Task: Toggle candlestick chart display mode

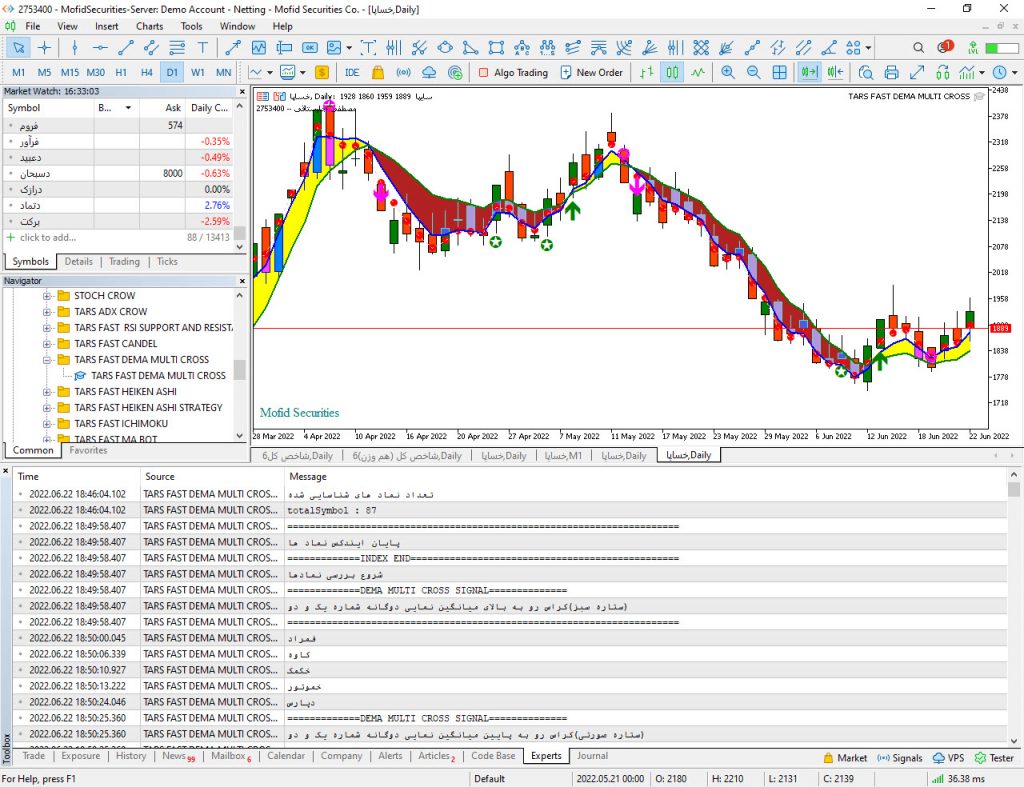Action: [x=672, y=72]
